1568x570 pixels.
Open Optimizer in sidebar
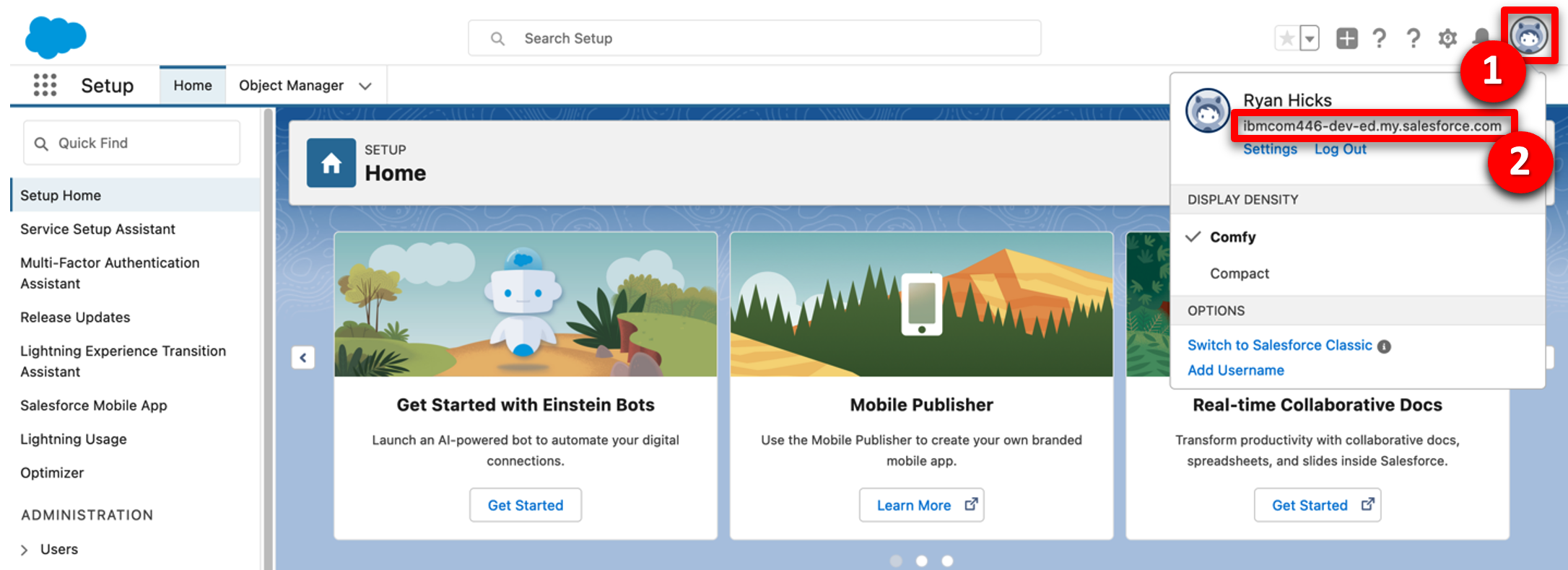click(x=52, y=473)
